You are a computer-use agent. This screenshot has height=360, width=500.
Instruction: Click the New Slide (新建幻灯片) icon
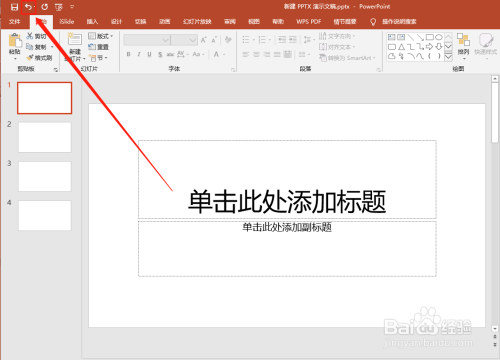click(x=75, y=40)
